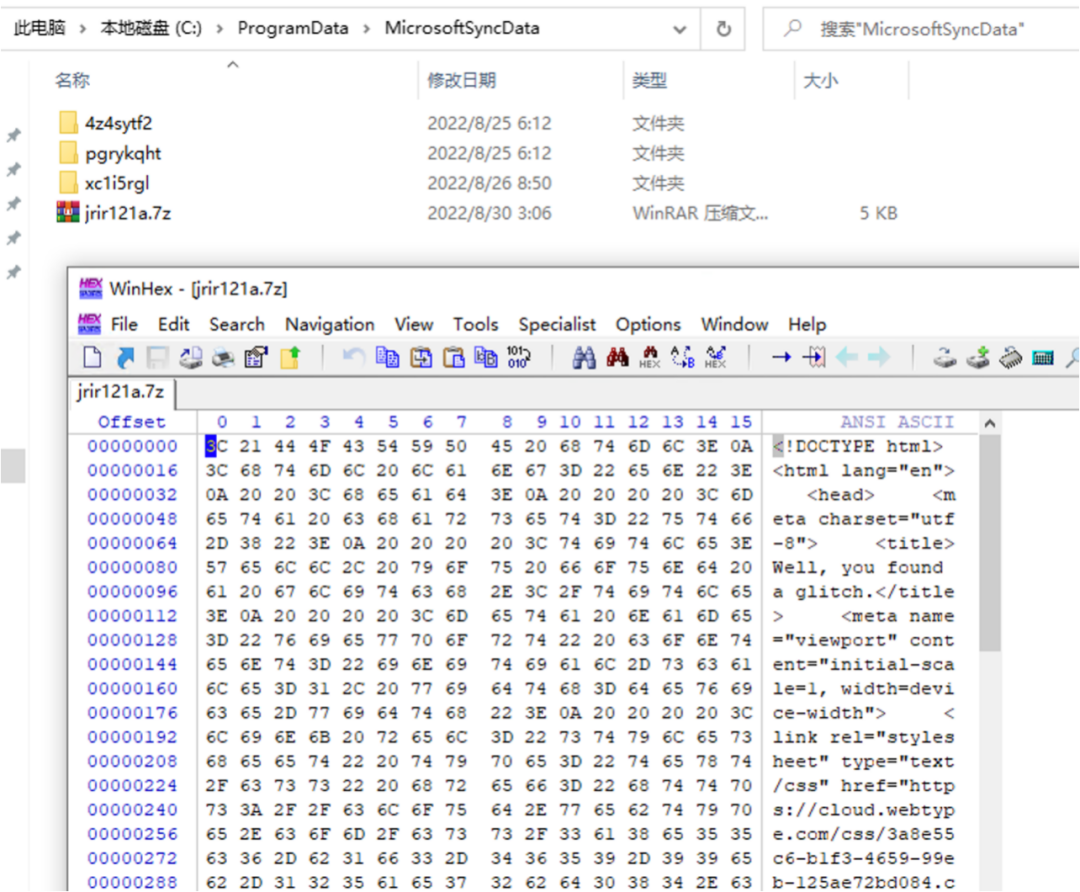Image resolution: width=1080 pixels, height=892 pixels.
Task: Click offset row 00000016
Action: coord(132,470)
